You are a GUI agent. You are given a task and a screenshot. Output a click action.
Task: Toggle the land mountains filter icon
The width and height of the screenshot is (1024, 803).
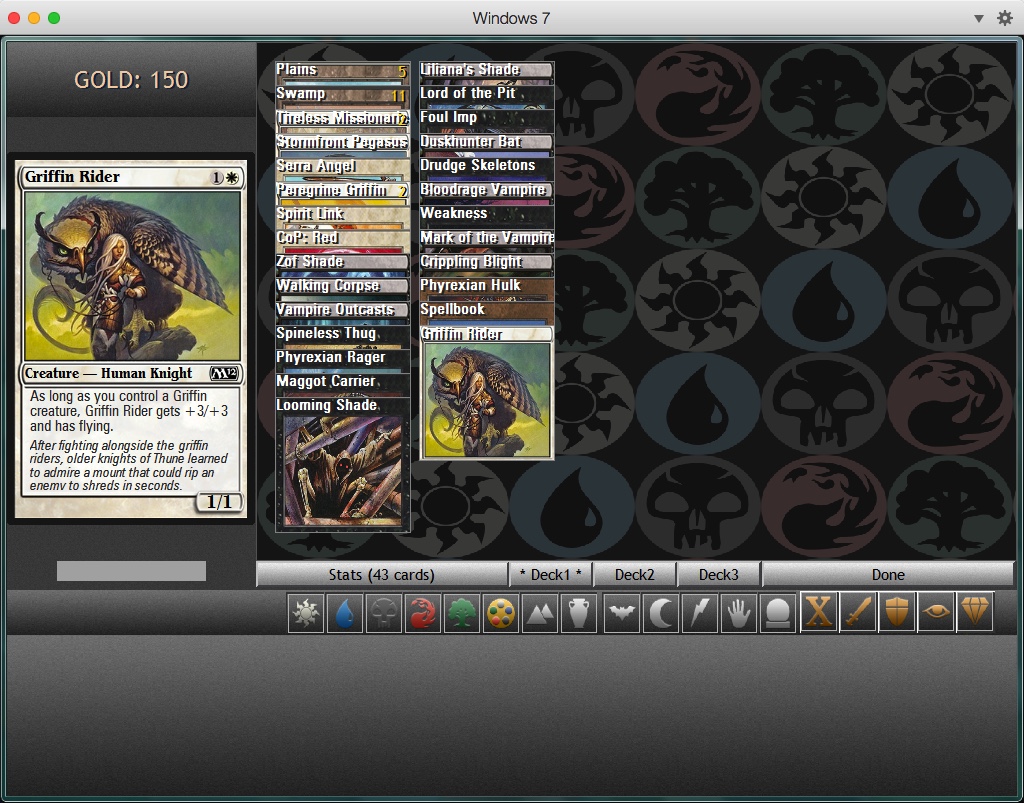pyautogui.click(x=540, y=613)
